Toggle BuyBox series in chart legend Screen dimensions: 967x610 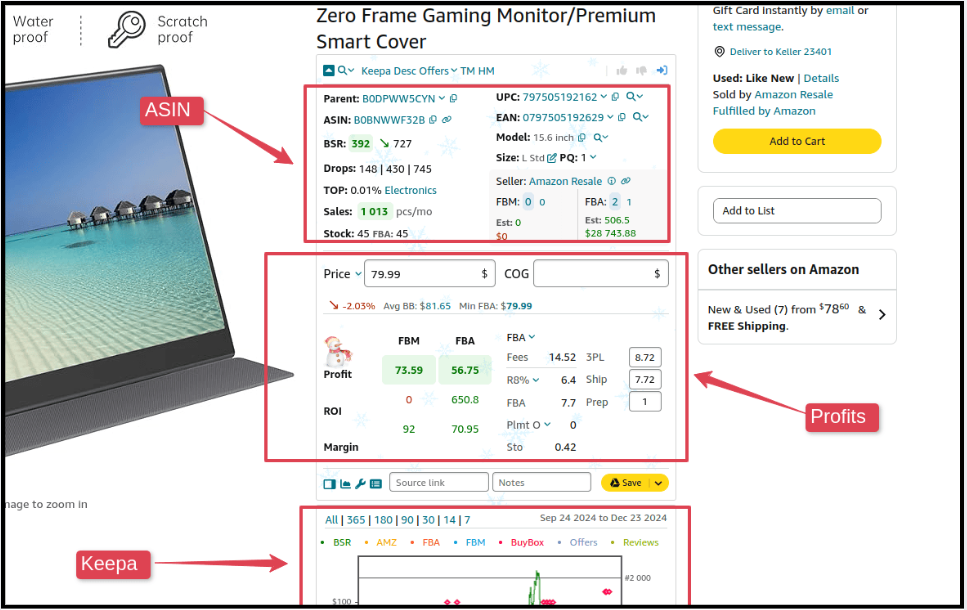click(527, 543)
